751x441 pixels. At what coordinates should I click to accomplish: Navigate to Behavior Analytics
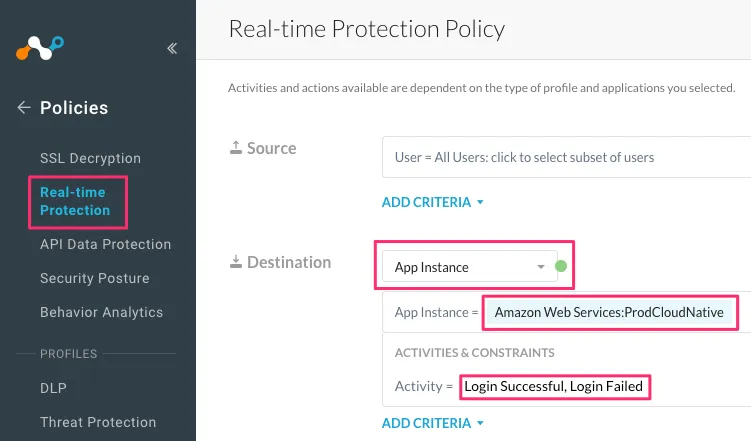point(101,312)
